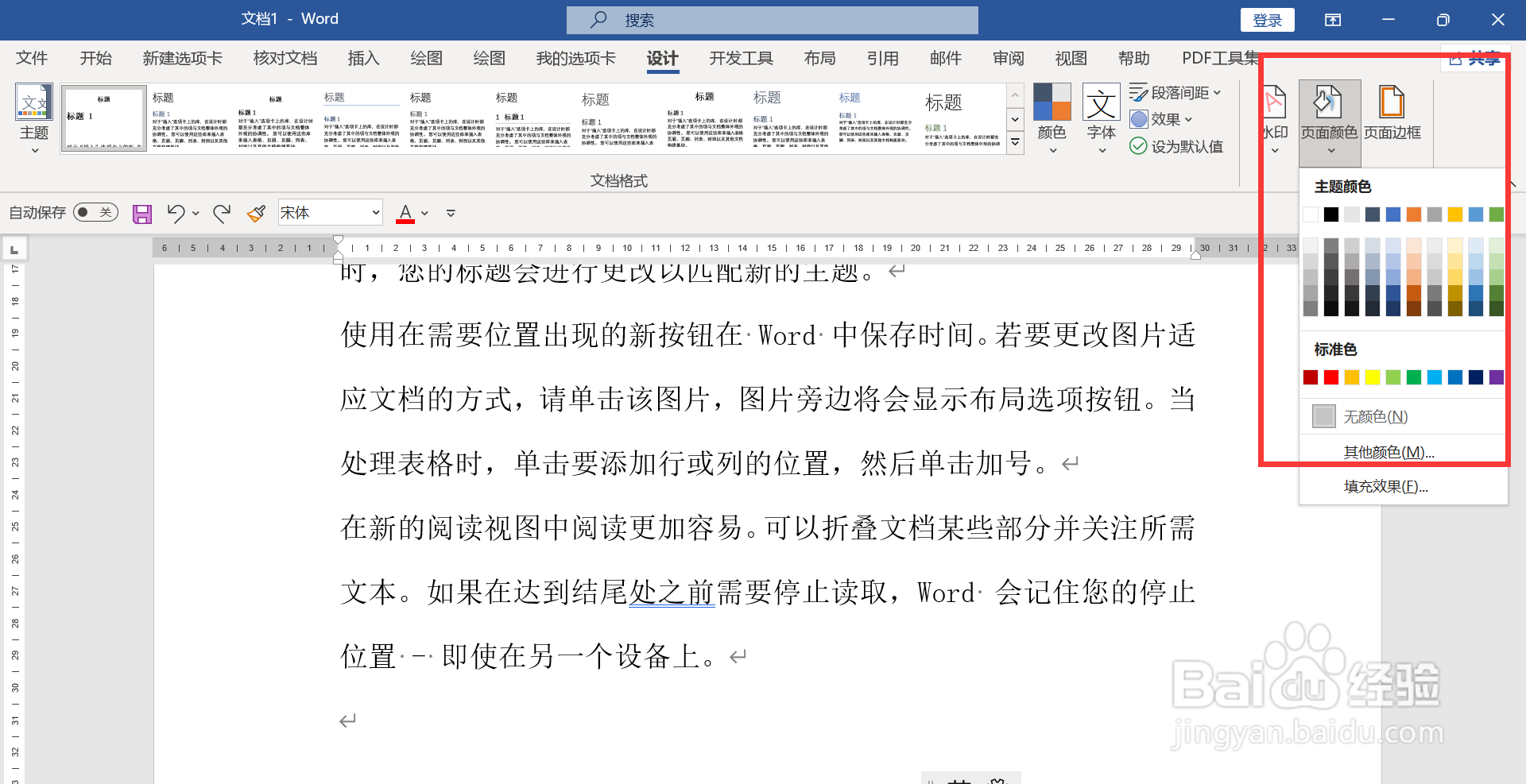
Task: Click the Paragraph Spacing (段落间距) icon
Action: point(1138,92)
